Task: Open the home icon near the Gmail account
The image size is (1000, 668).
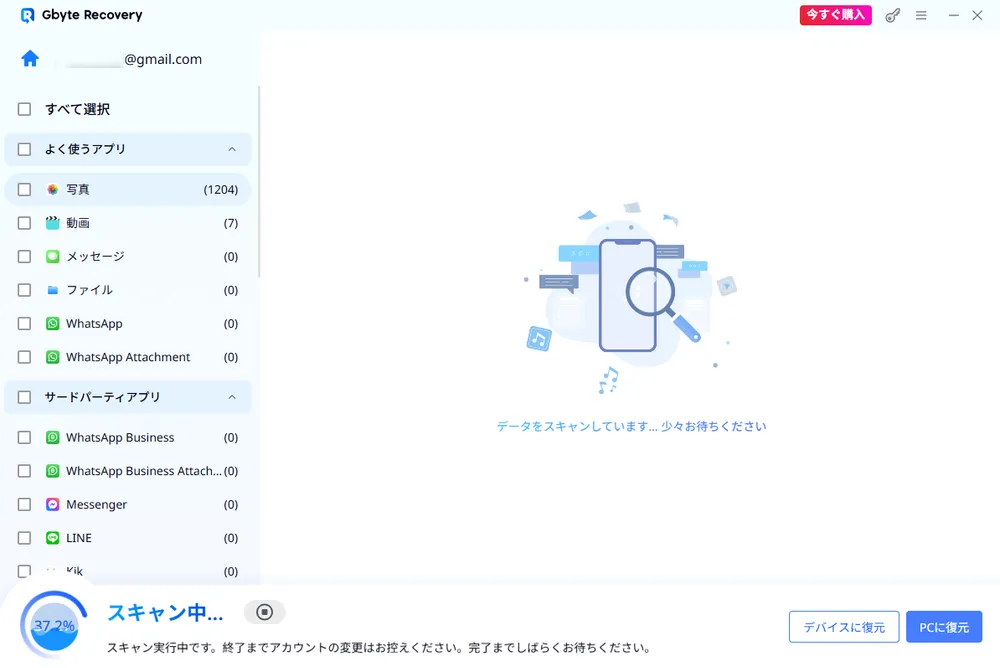Action: (29, 59)
